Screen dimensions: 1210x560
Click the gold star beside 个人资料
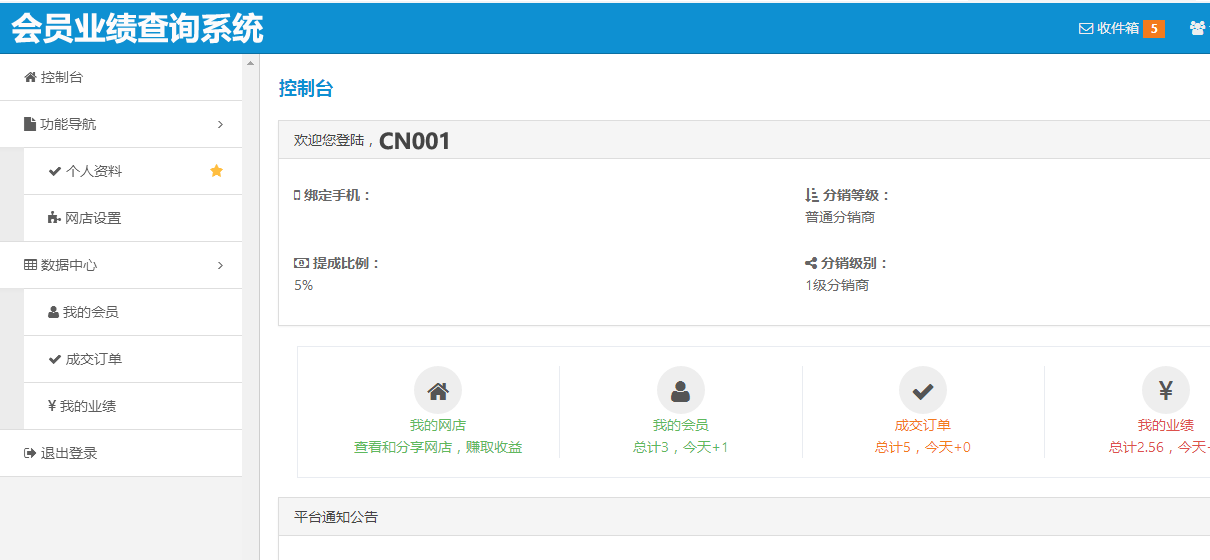pyautogui.click(x=216, y=171)
